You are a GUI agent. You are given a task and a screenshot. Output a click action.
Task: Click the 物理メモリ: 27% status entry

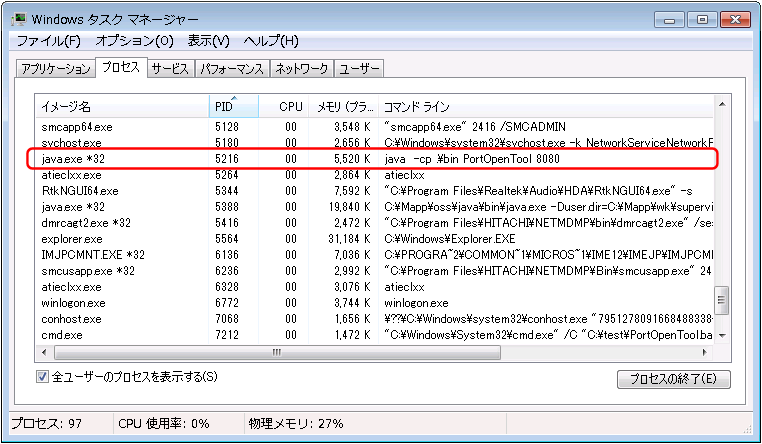(x=296, y=424)
